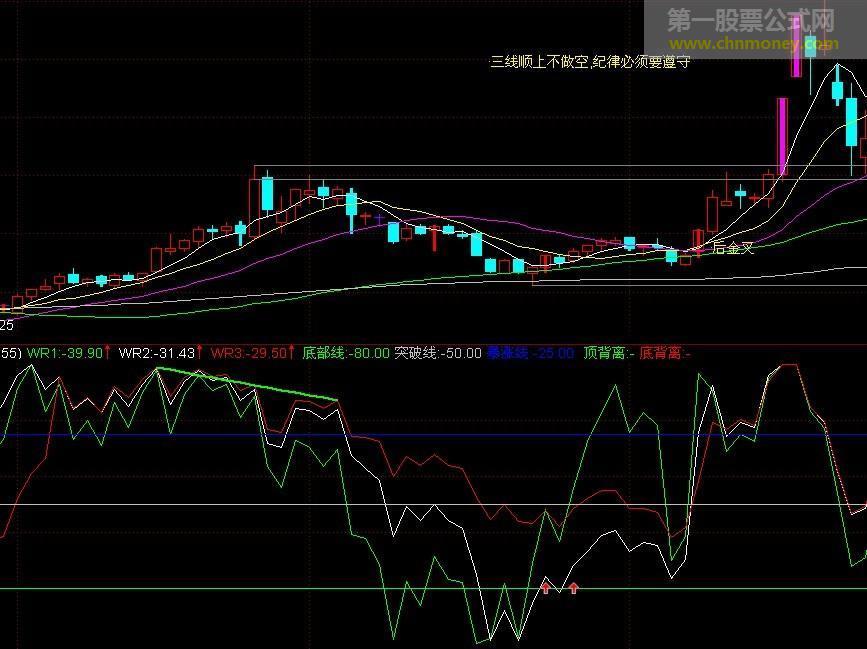Click the red arrow after WR2 value
Image resolution: width=867 pixels, height=649 pixels.
pos(200,352)
